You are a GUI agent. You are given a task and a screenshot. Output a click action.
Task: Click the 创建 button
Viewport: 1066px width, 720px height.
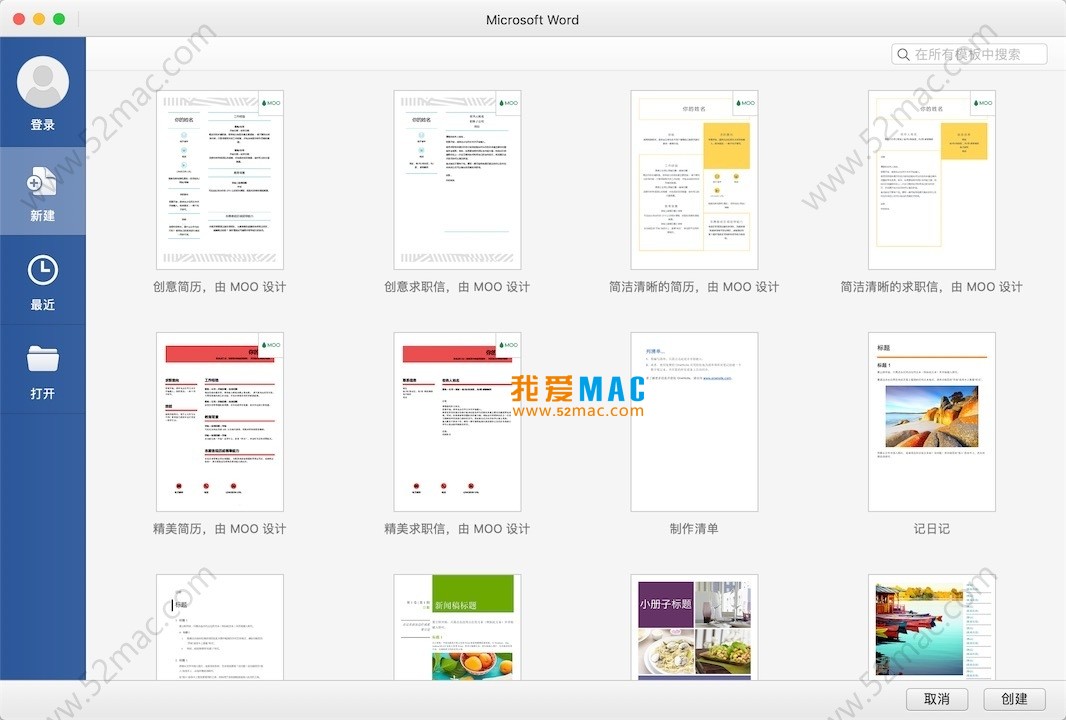(x=1014, y=699)
